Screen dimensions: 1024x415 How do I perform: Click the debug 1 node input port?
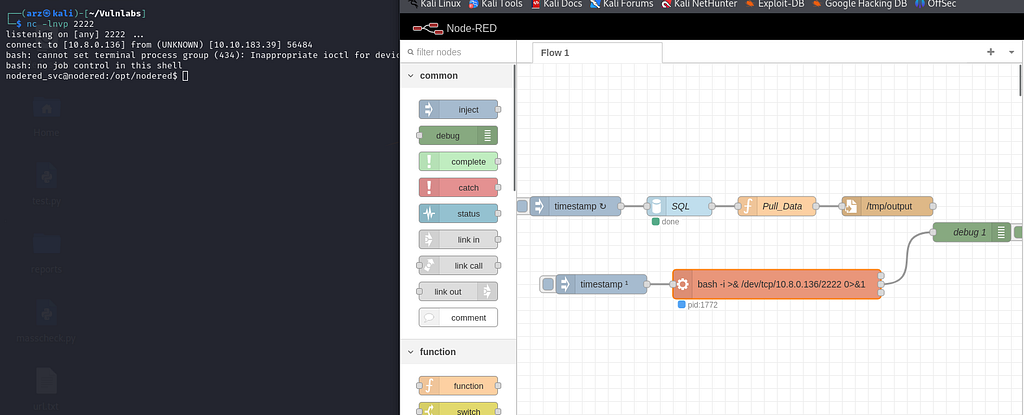tap(933, 232)
